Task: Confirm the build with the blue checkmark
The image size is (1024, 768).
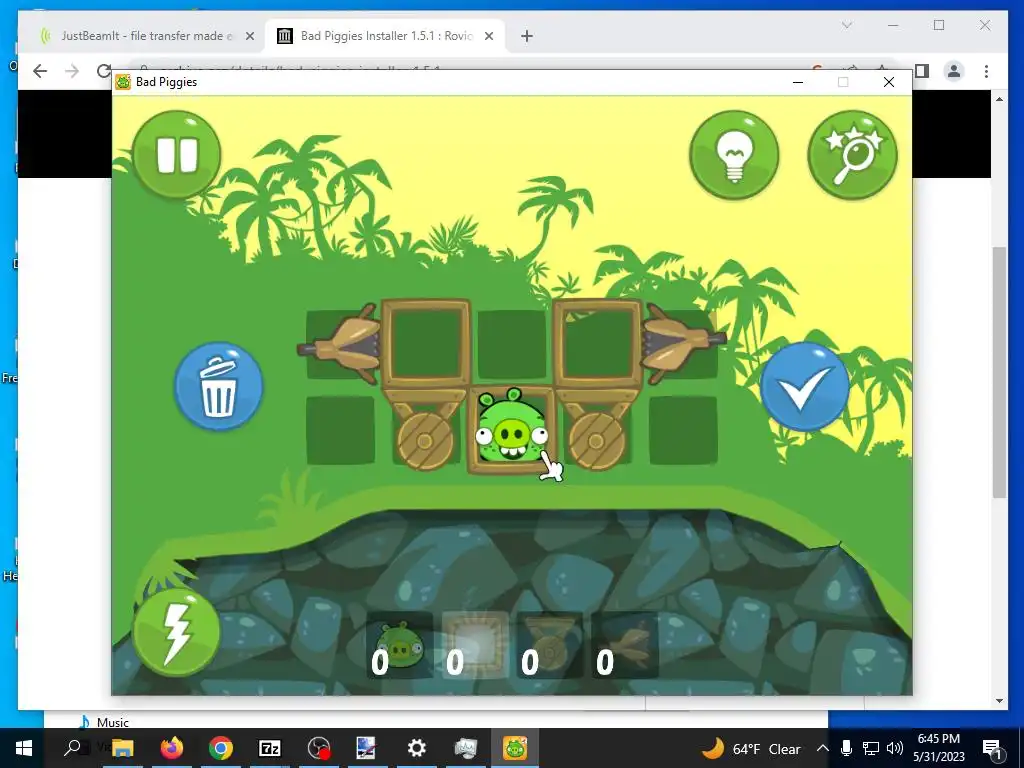Action: pos(805,387)
